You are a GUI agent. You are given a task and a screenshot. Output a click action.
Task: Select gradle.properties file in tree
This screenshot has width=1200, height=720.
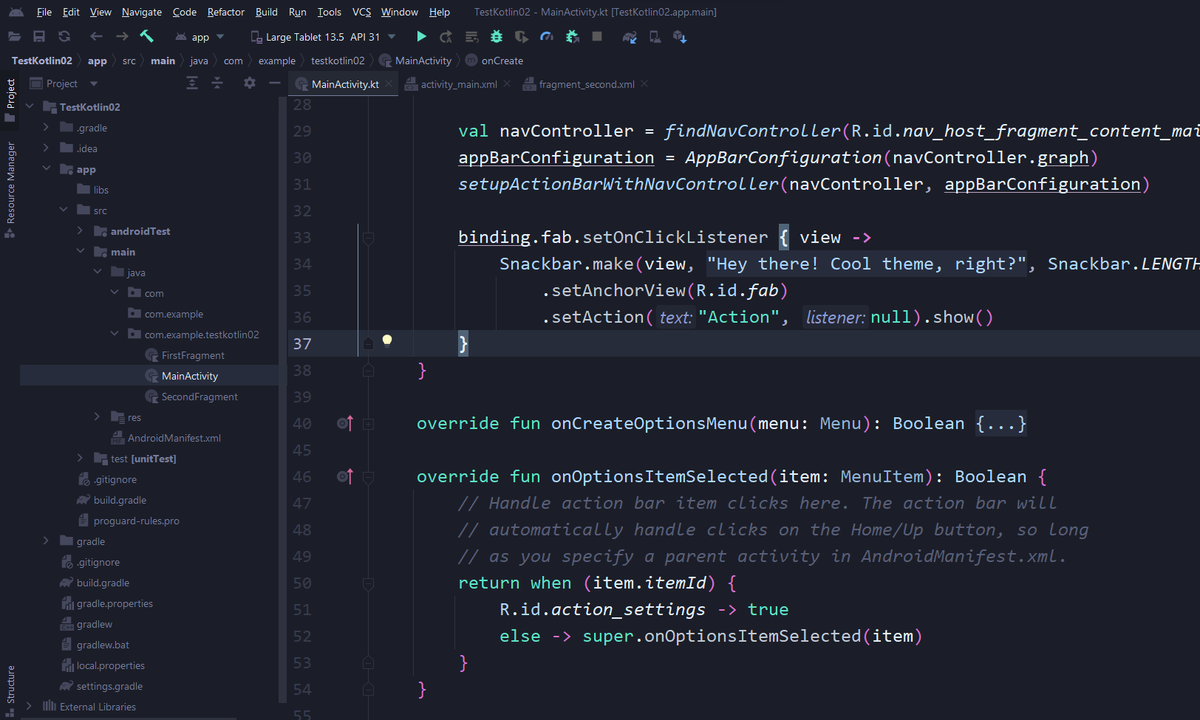pyautogui.click(x=114, y=604)
